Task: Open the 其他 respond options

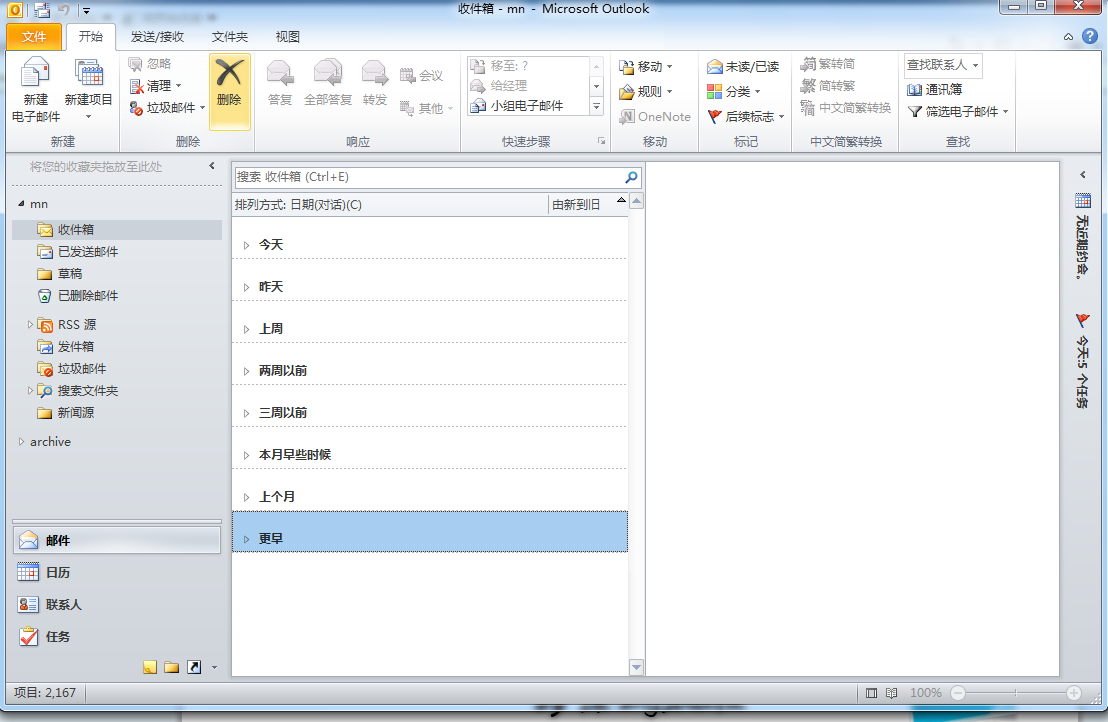Action: [x=426, y=108]
